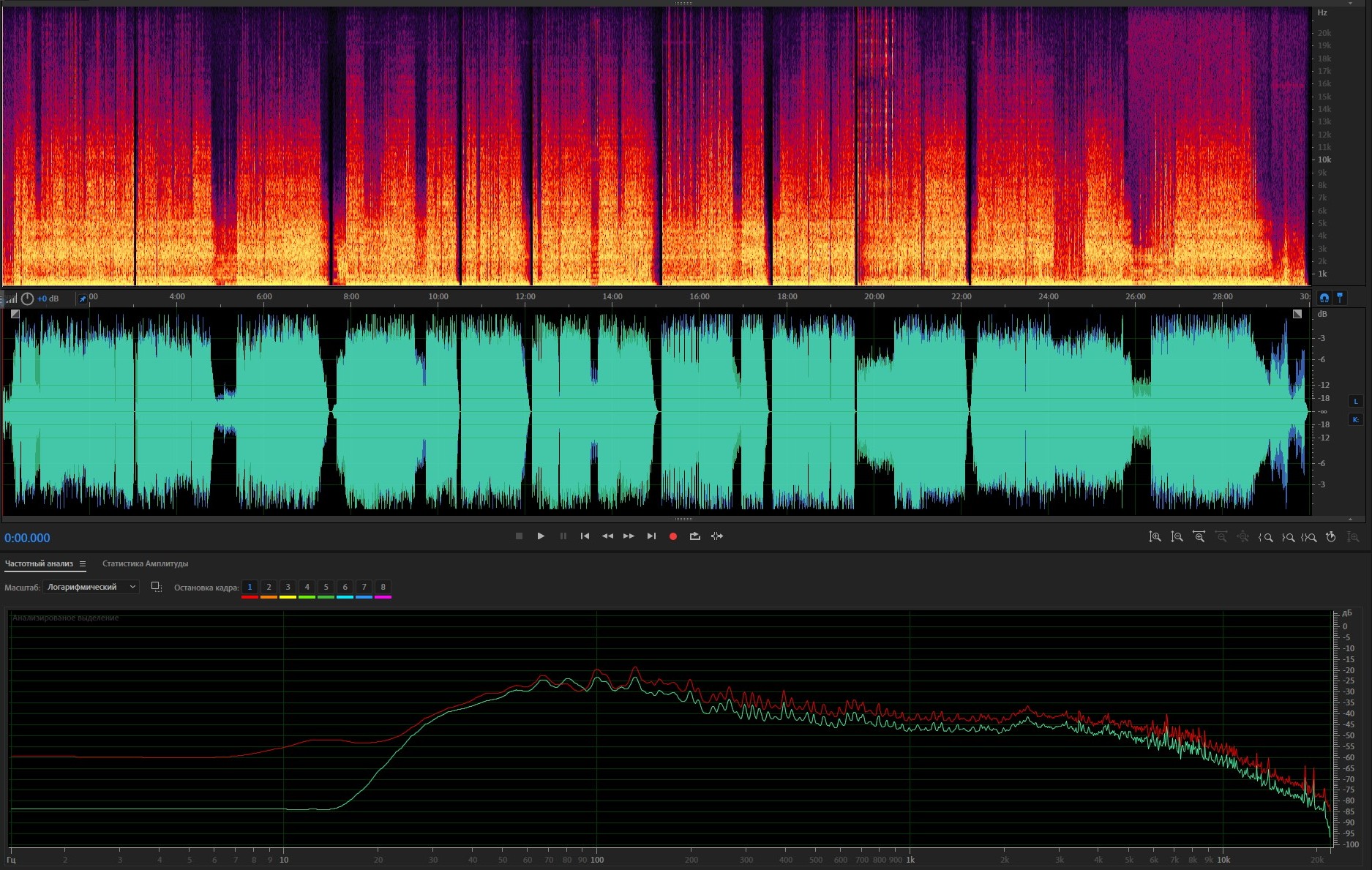Viewport: 1372px width, 870px height.
Task: Click the 10k label on spectral frequency scale
Action: tap(1324, 160)
